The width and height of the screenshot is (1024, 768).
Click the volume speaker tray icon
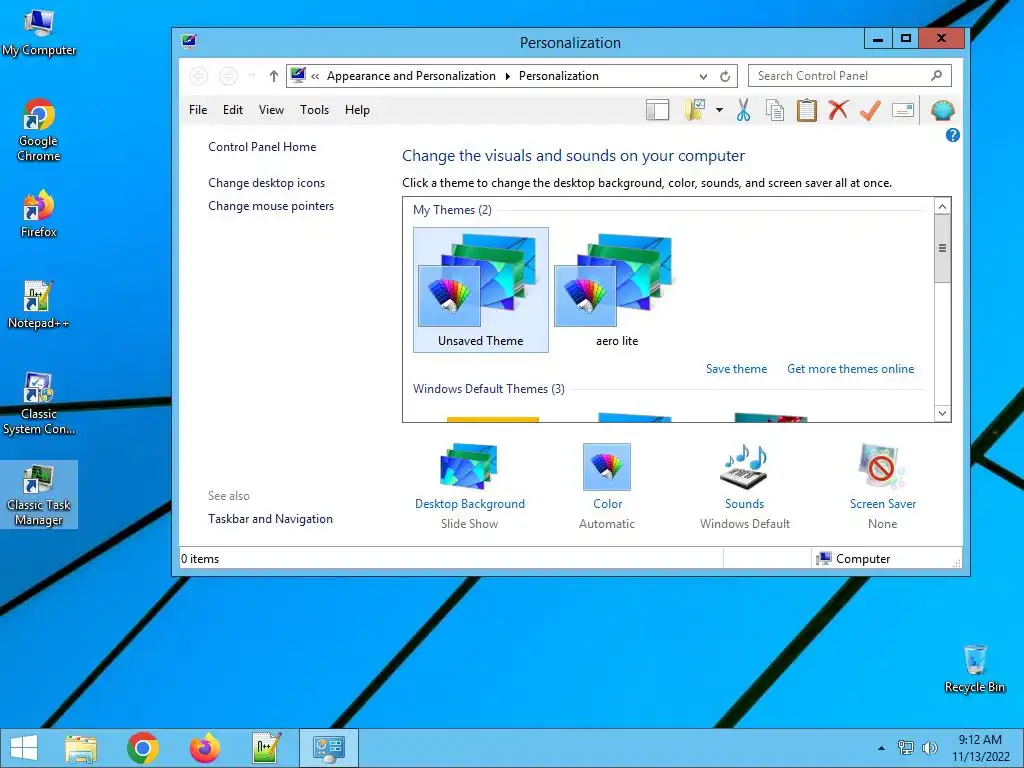coord(929,748)
